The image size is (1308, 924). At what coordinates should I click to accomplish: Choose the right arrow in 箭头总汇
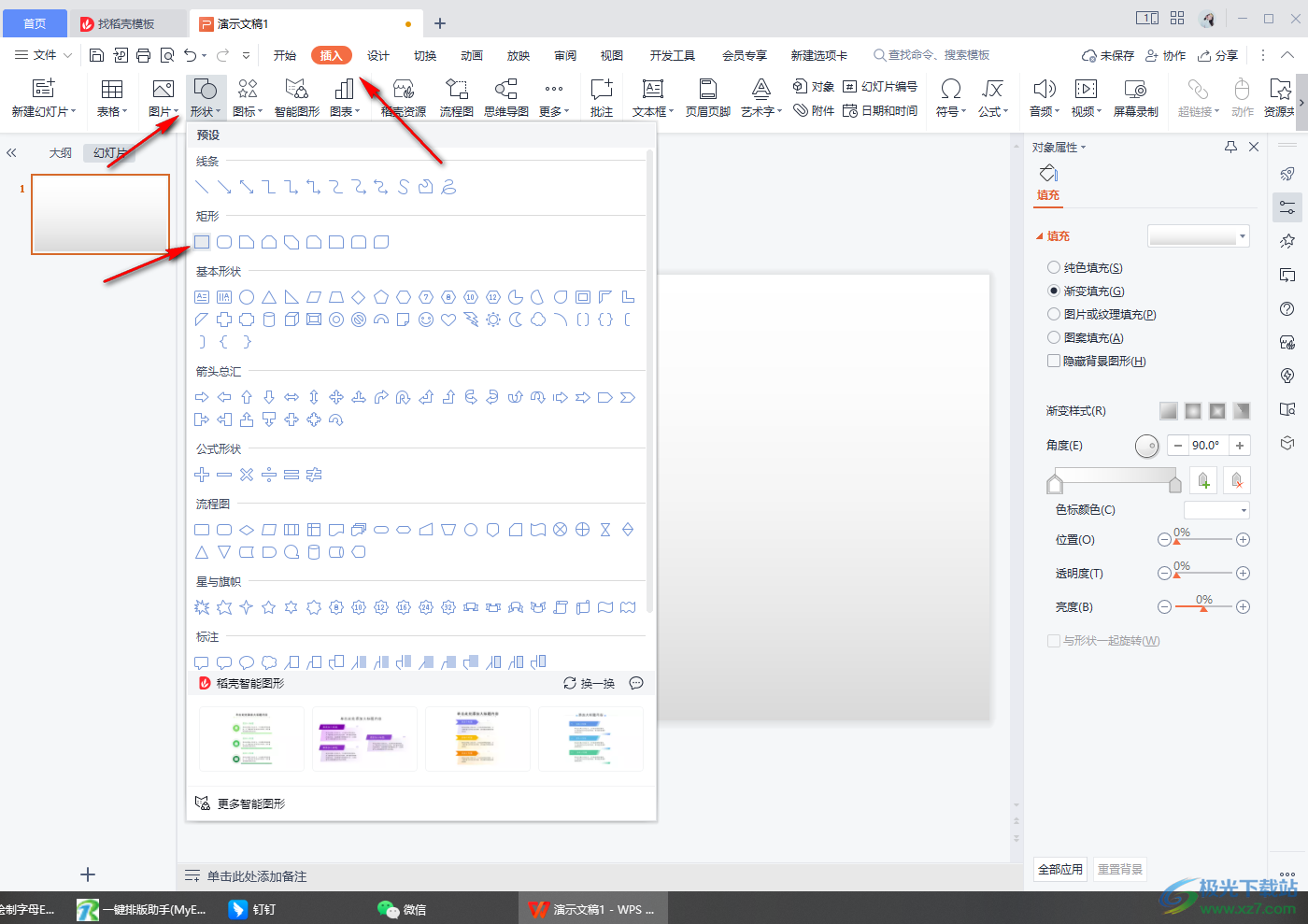[202, 397]
